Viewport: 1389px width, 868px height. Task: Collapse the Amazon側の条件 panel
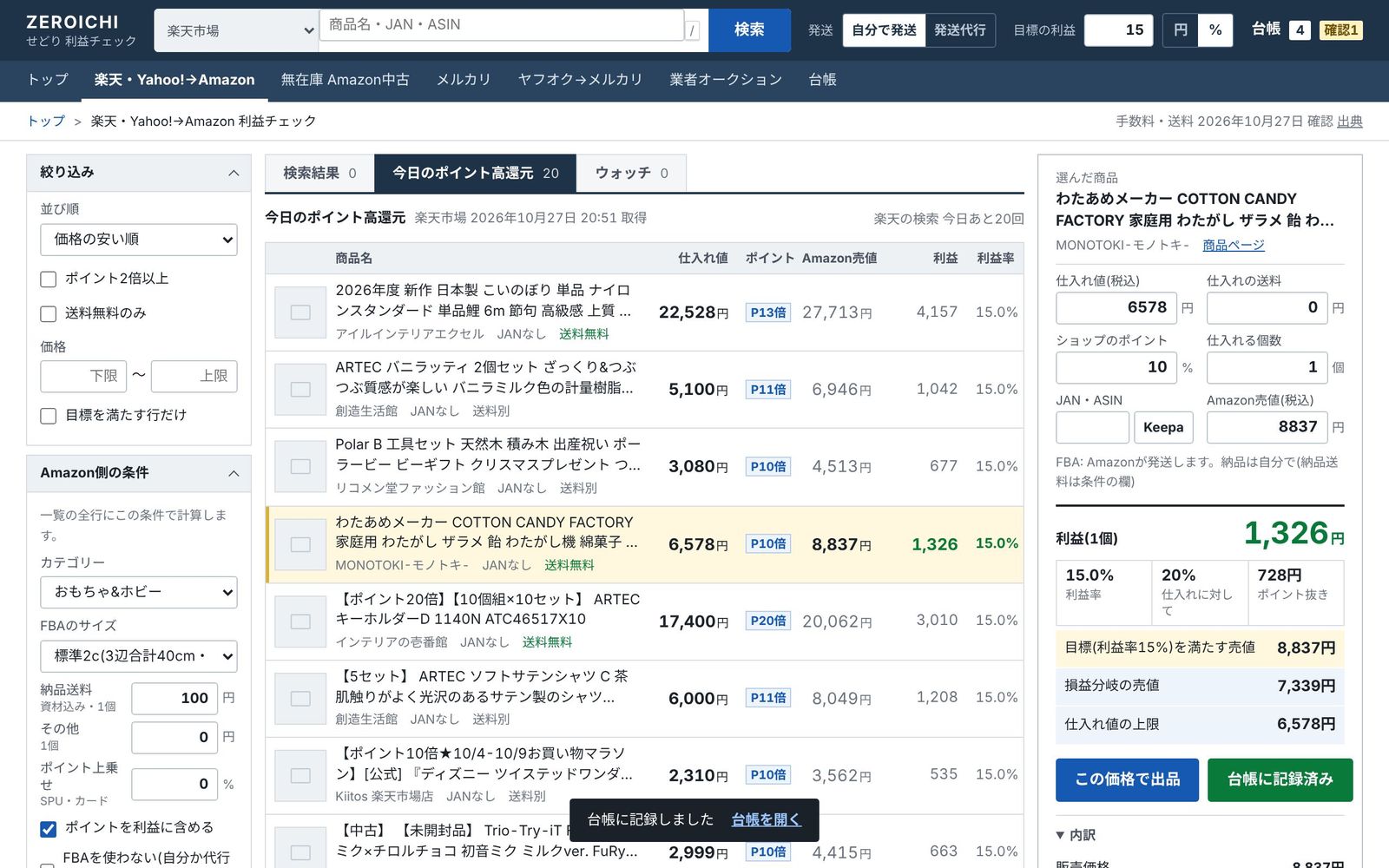pyautogui.click(x=234, y=473)
